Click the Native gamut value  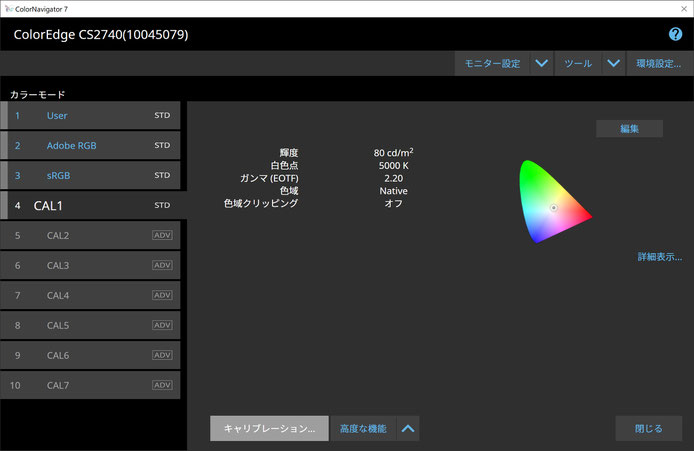point(393,191)
